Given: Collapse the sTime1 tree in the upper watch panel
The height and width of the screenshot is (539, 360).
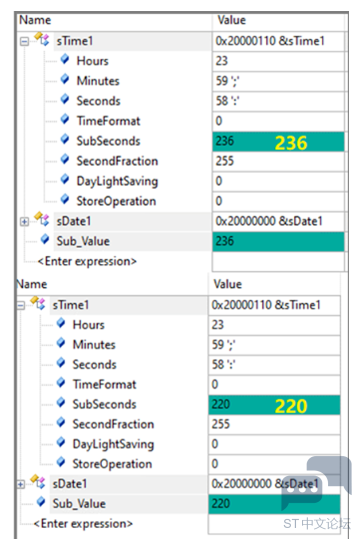Looking at the screenshot, I should (x=24, y=42).
